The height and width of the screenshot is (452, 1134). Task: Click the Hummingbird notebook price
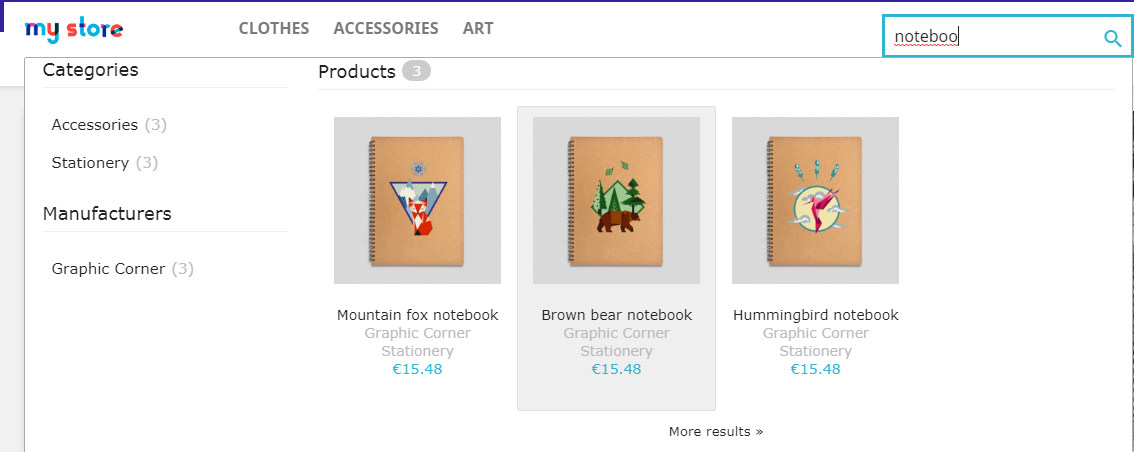click(x=815, y=369)
